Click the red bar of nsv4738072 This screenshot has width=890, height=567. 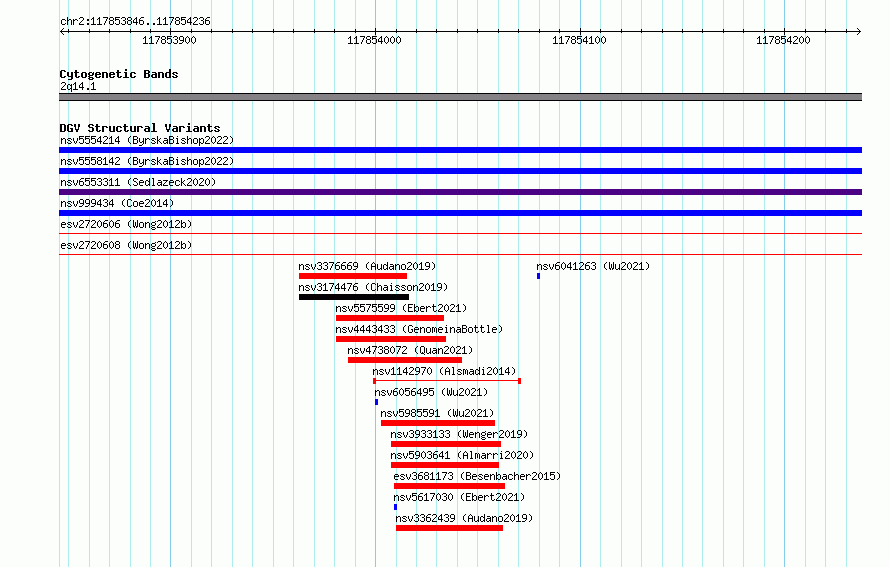pos(405,360)
